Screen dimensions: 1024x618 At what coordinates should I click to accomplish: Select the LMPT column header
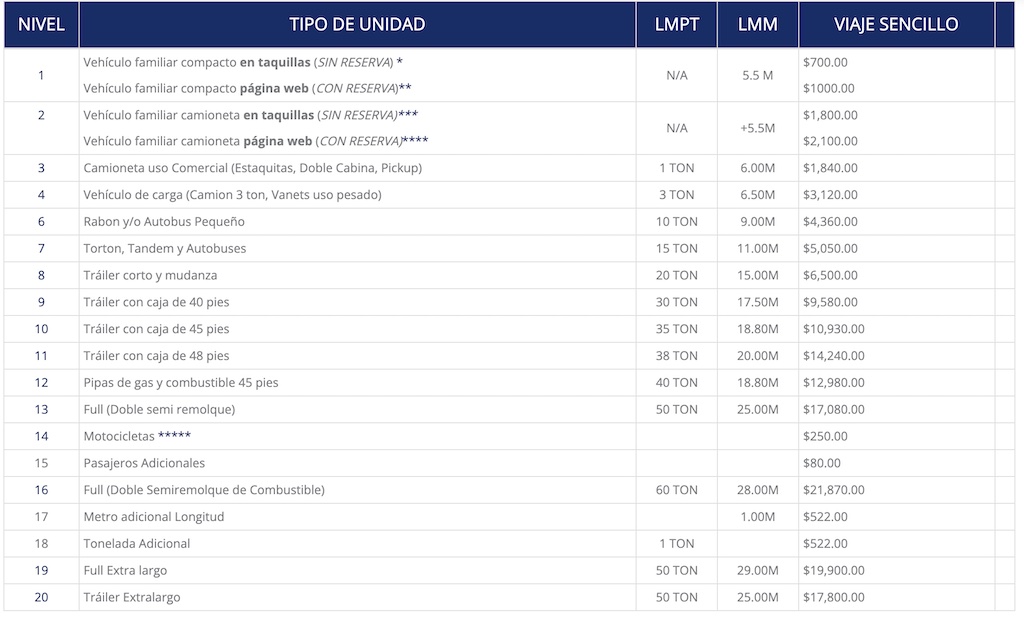tap(677, 24)
